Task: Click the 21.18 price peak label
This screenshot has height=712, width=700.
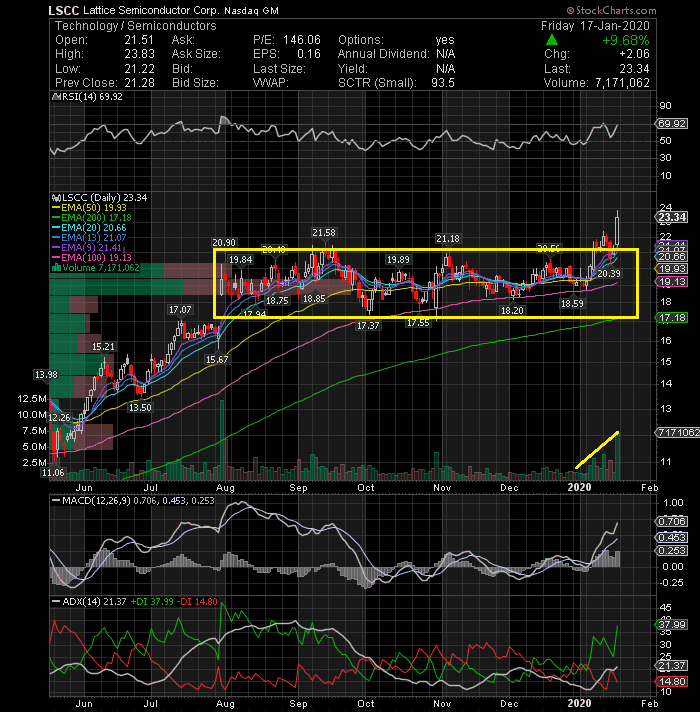Action: (448, 238)
